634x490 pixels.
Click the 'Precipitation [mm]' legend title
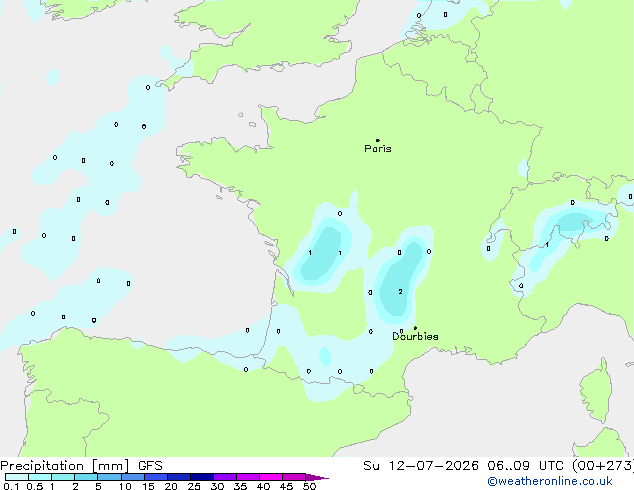coord(65,466)
